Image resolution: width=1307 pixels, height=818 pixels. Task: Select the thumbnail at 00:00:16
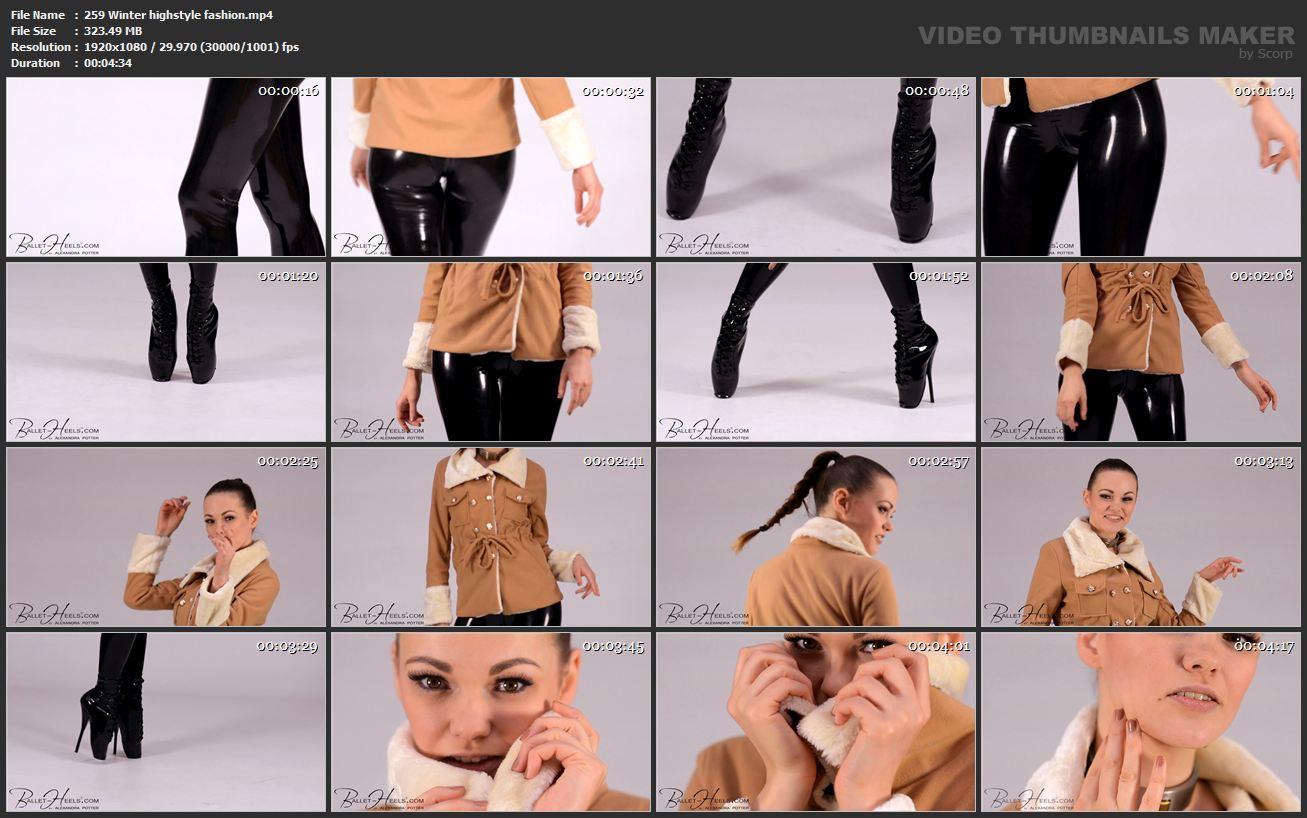pyautogui.click(x=166, y=167)
